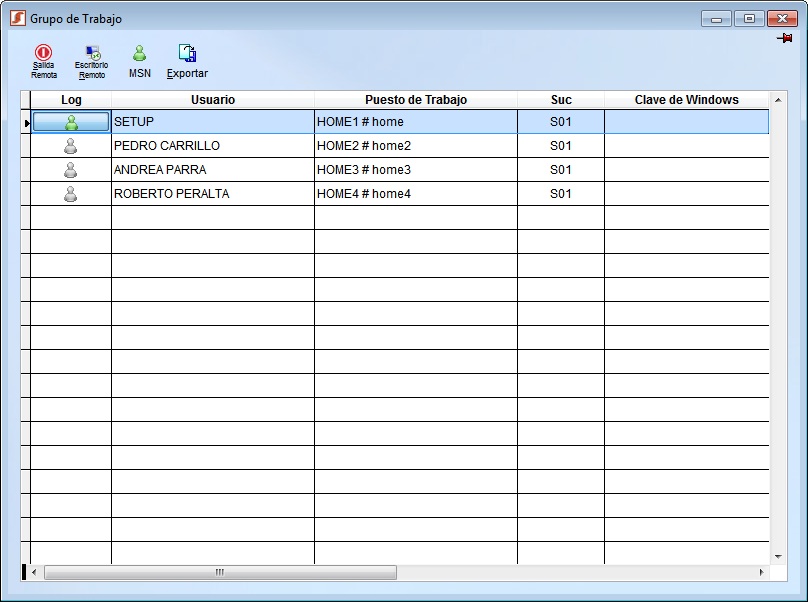This screenshot has height=602, width=808.
Task: Click the horizontal scrollbar thumb
Action: coord(220,573)
